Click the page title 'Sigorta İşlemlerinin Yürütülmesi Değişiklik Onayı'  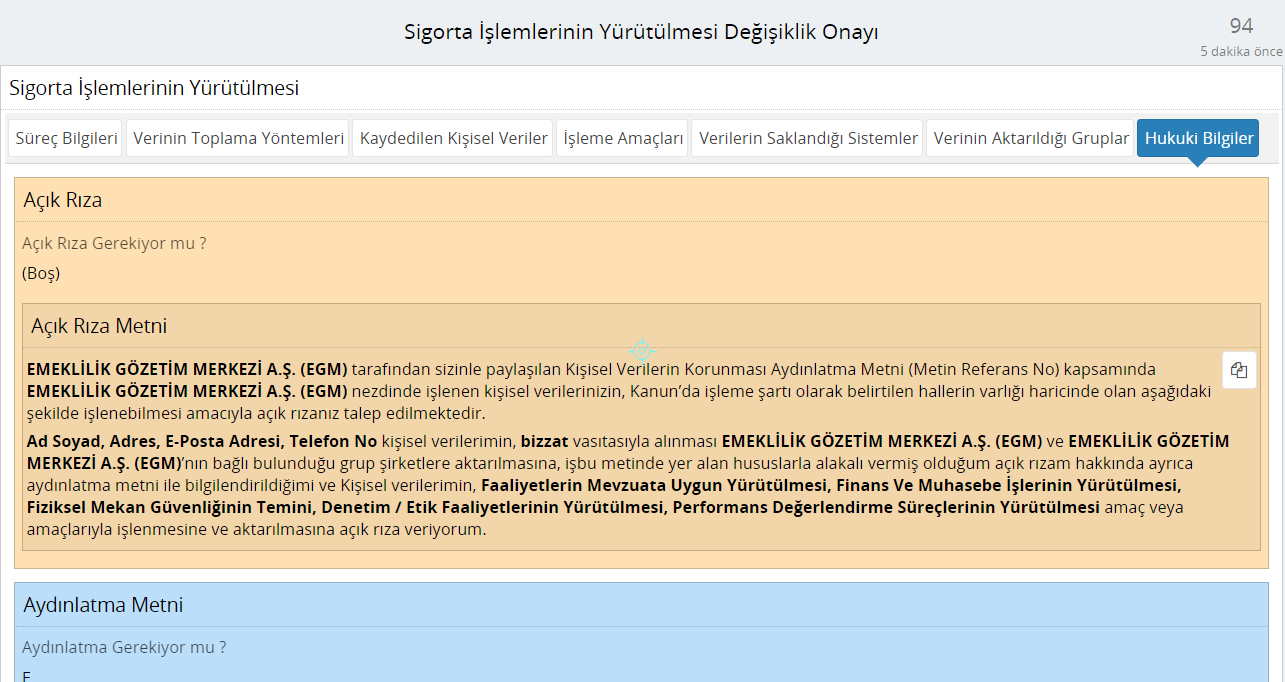point(641,32)
